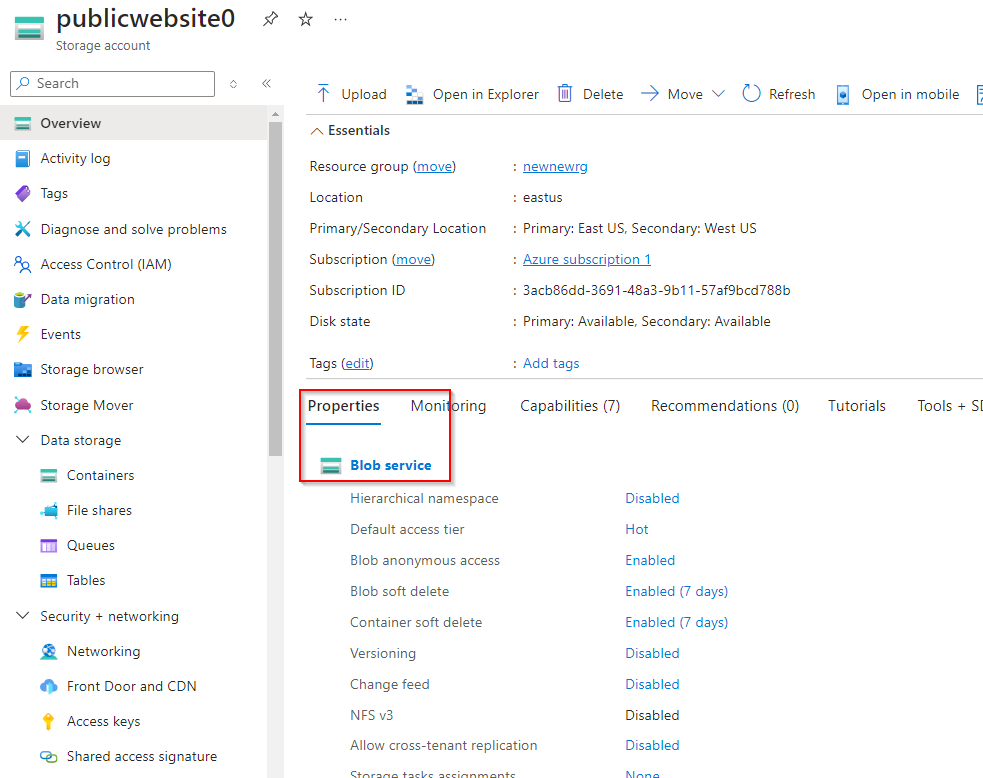Click the Tables icon
This screenshot has width=983, height=778.
click(x=49, y=581)
